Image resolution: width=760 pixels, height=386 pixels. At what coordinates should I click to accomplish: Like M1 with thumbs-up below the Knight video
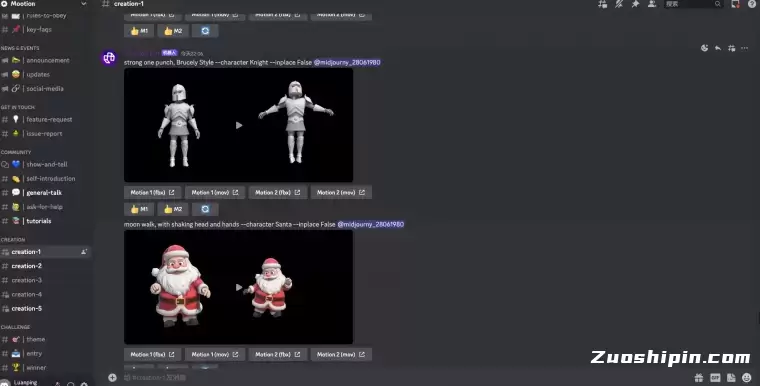[x=139, y=209]
